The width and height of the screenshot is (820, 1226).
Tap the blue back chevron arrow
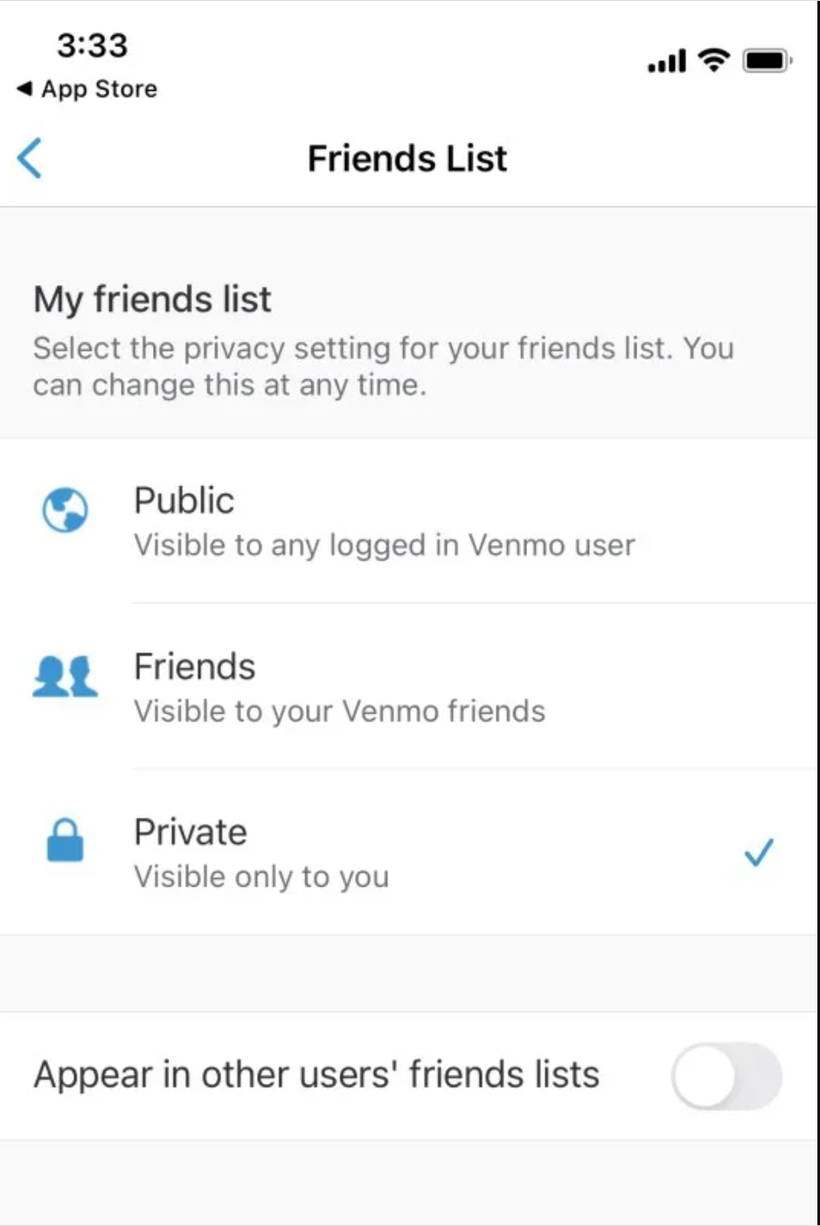click(30, 158)
